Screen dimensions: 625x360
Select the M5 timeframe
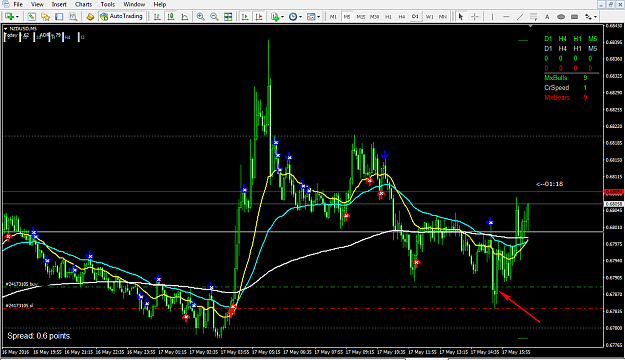347,17
